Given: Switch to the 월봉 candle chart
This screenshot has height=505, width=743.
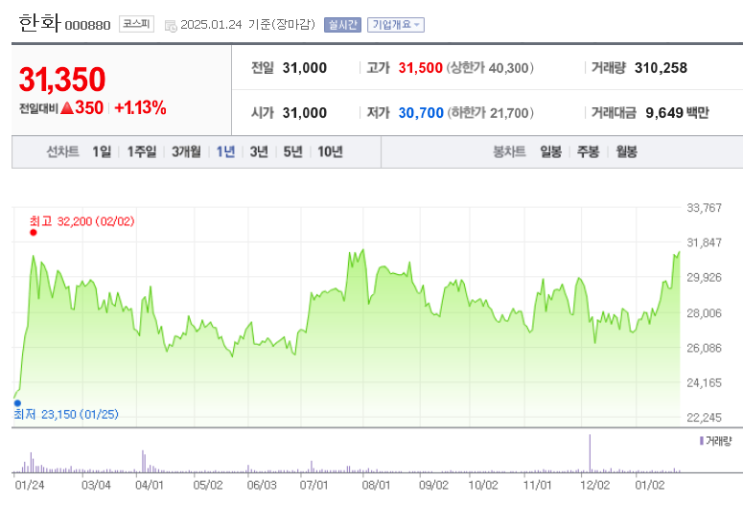Looking at the screenshot, I should pos(626,152).
